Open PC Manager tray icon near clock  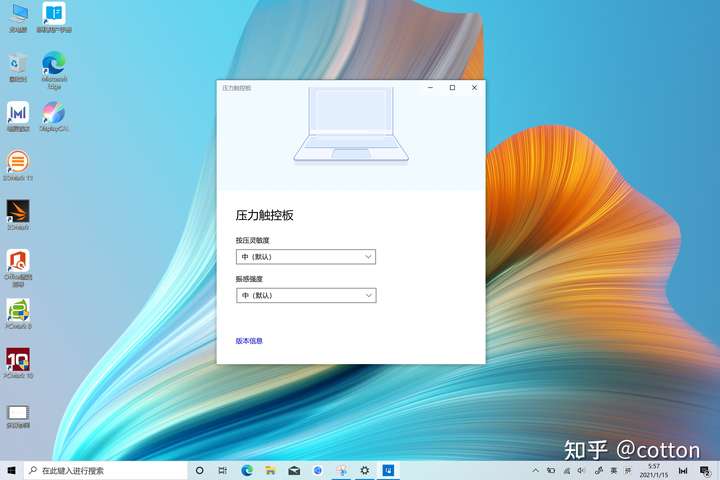point(683,470)
